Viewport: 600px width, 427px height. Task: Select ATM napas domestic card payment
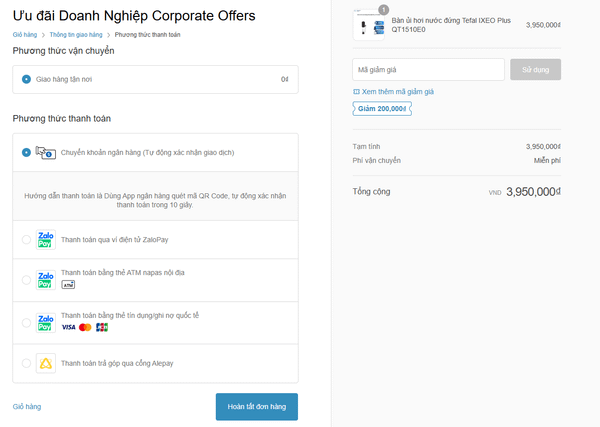(26, 279)
